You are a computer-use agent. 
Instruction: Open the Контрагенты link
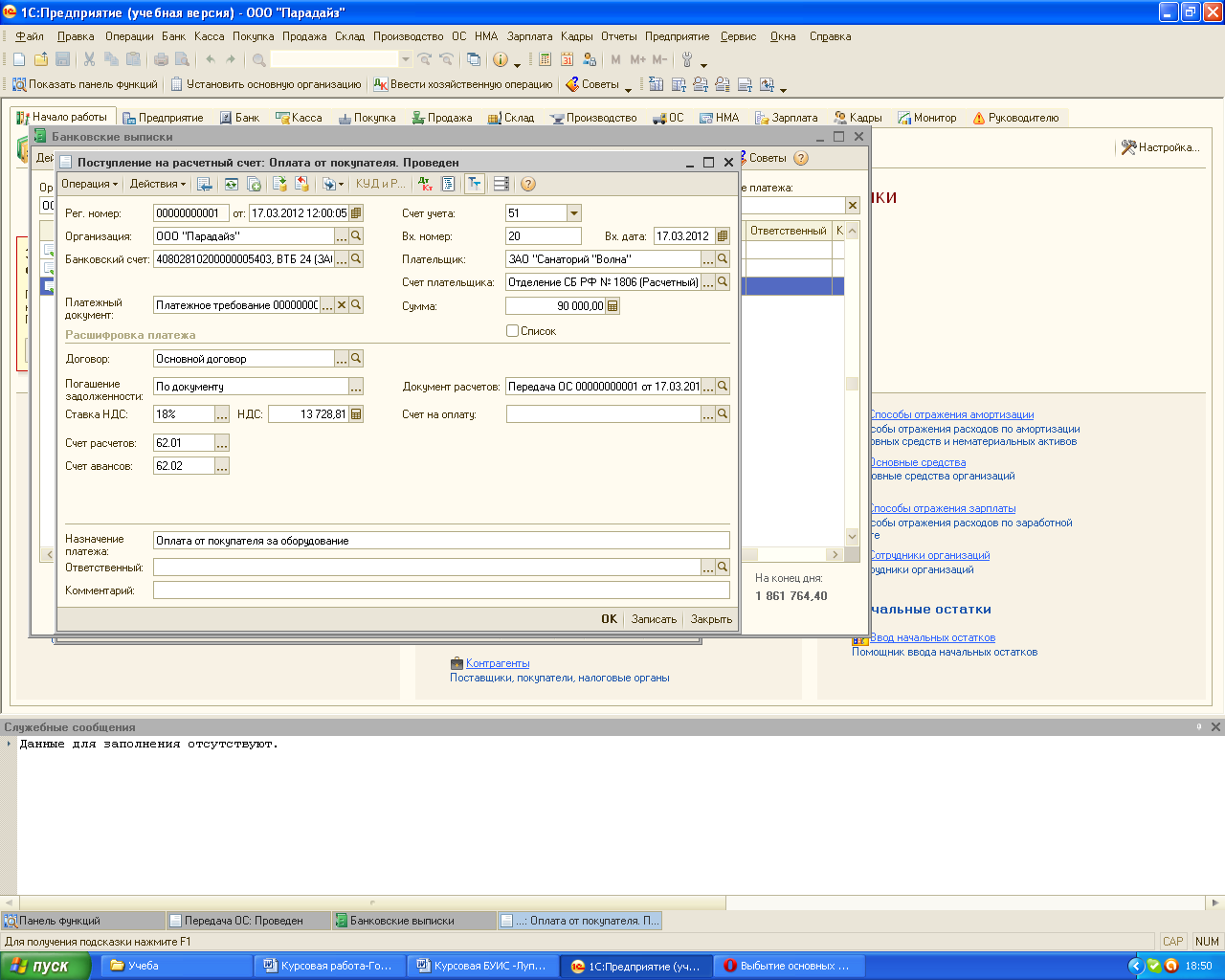pyautogui.click(x=497, y=663)
